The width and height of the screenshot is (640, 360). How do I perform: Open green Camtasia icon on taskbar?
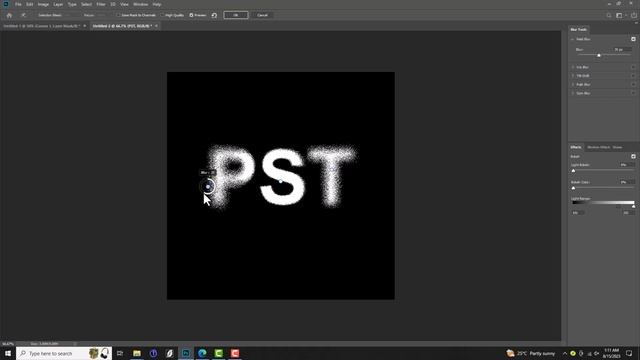218,353
